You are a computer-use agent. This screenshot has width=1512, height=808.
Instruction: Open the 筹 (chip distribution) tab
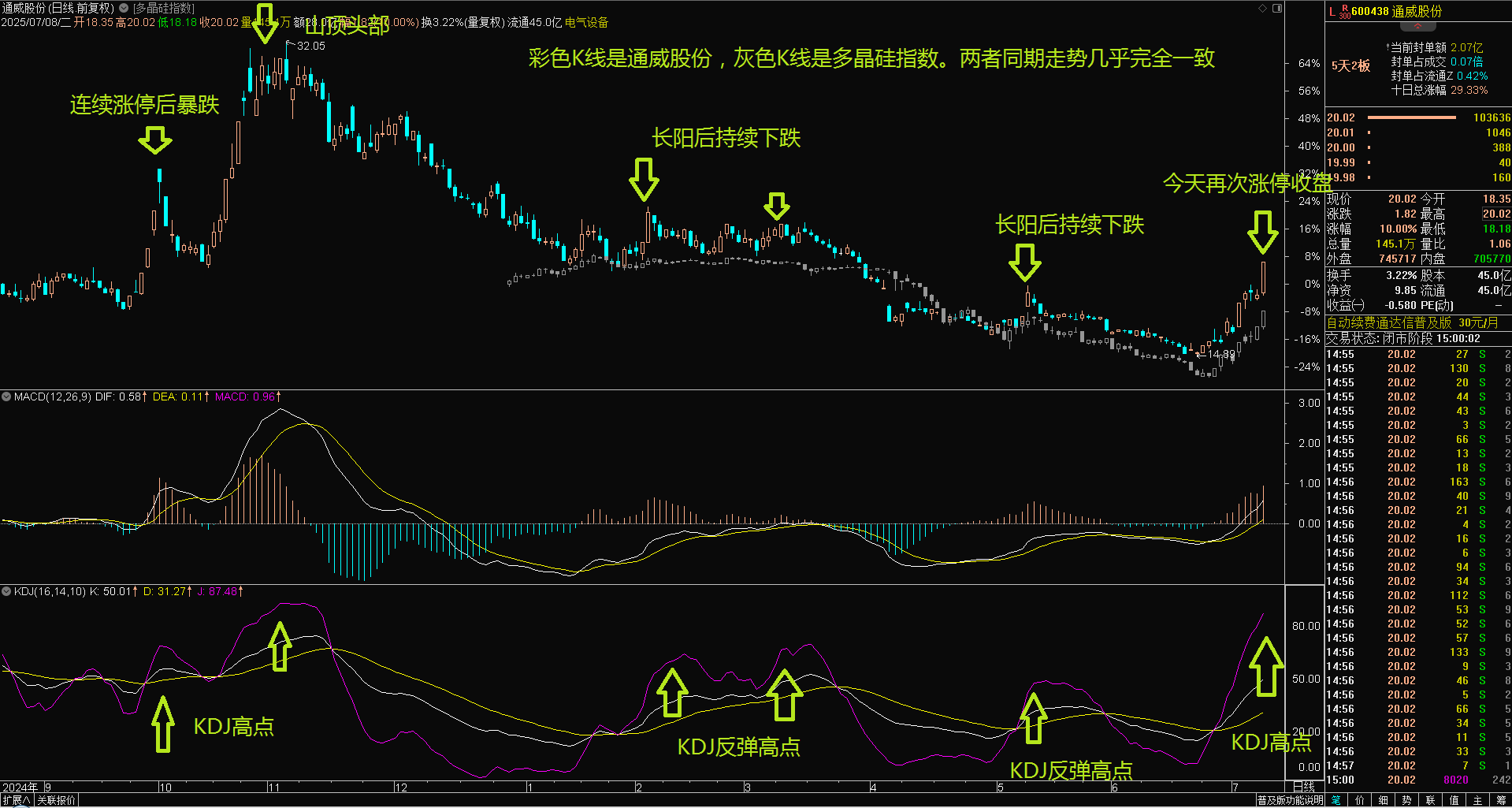point(1501,800)
